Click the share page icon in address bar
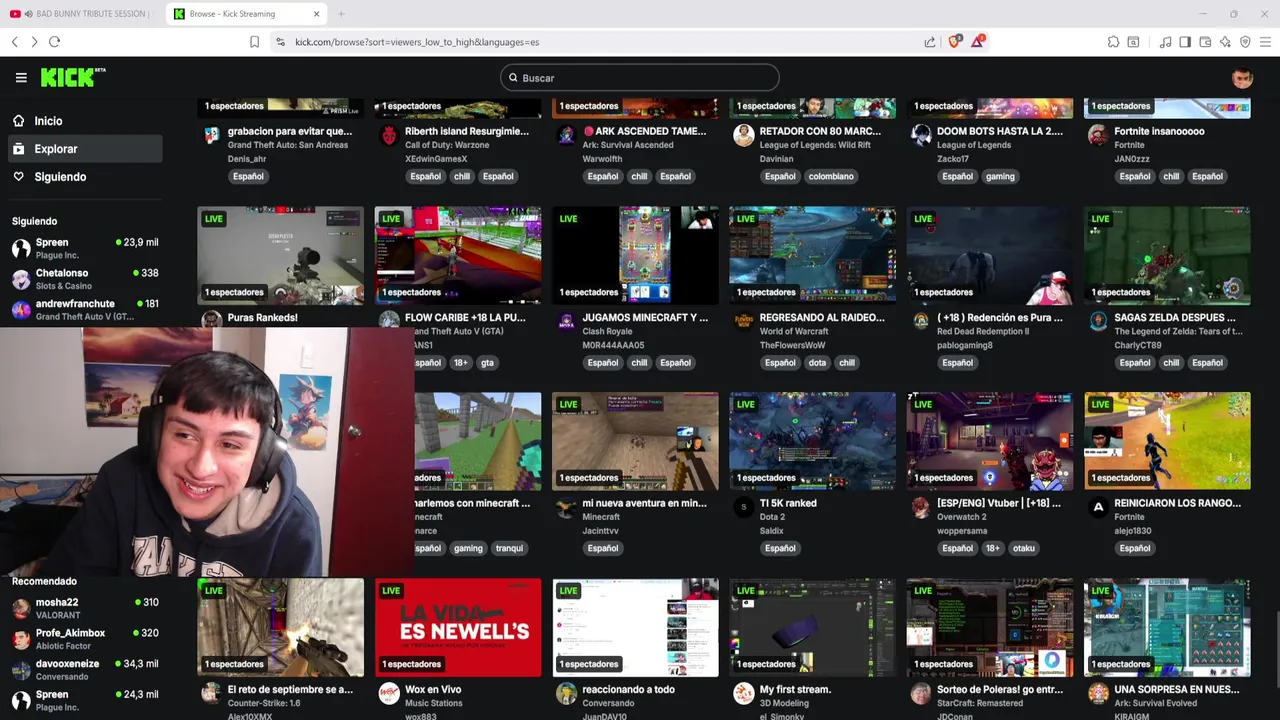The width and height of the screenshot is (1280, 720). [x=930, y=42]
